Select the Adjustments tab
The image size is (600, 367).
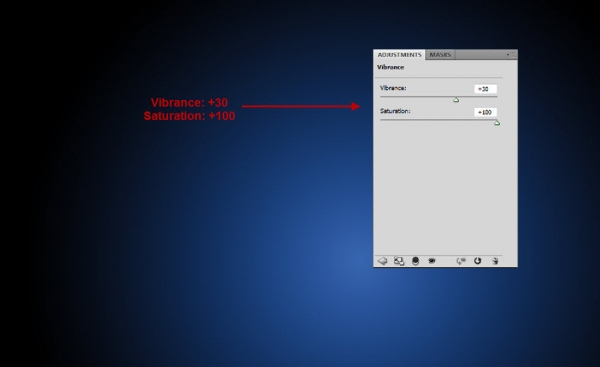point(399,55)
